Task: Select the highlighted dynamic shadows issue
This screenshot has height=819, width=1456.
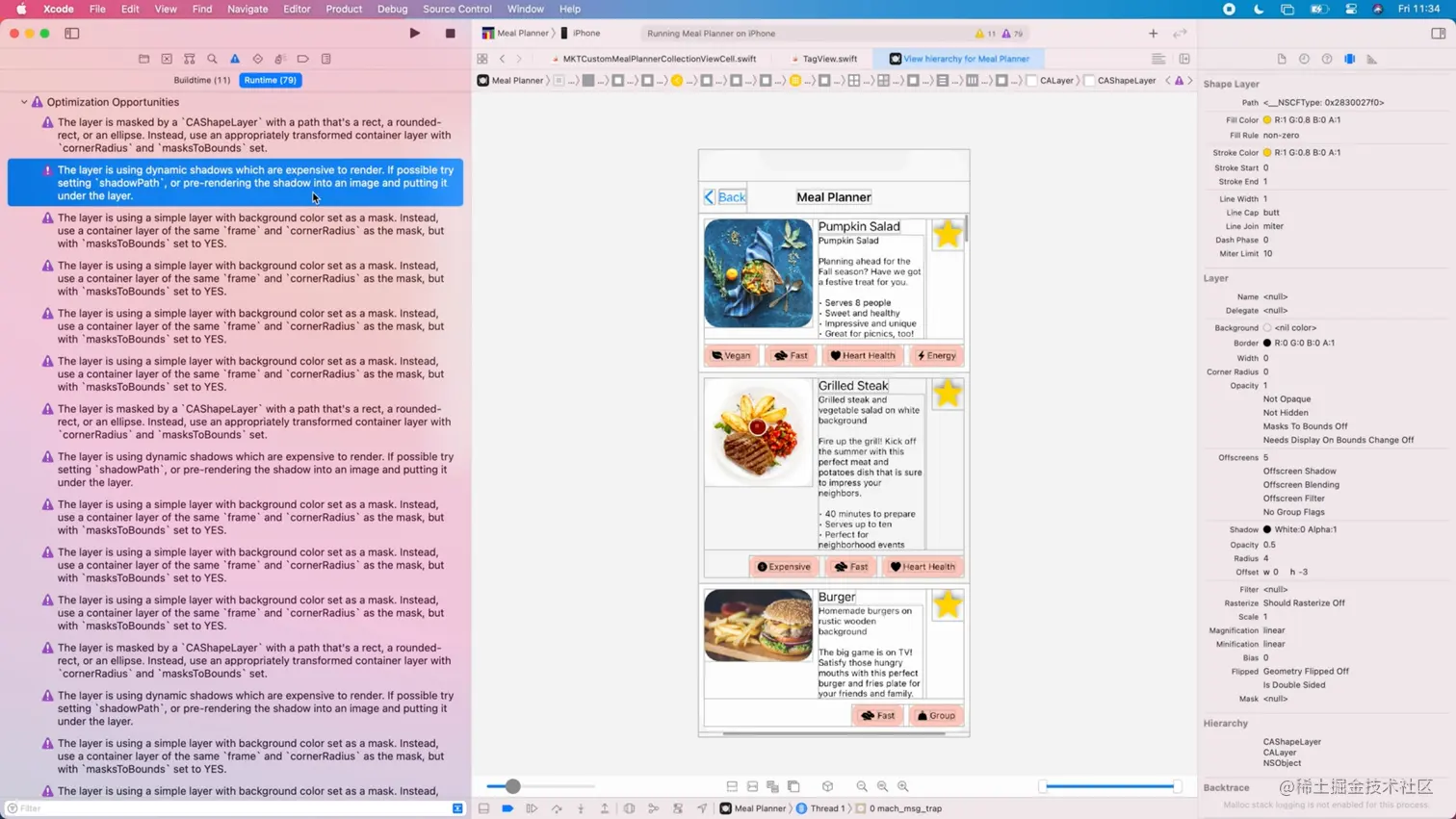Action: [x=235, y=183]
